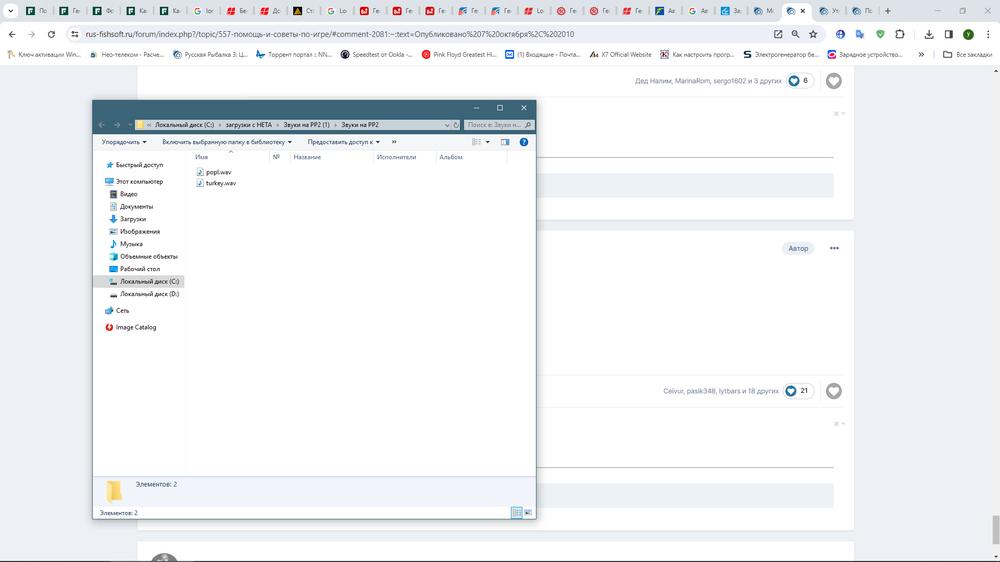Open the address bar history dropdown arrow

(x=446, y=125)
